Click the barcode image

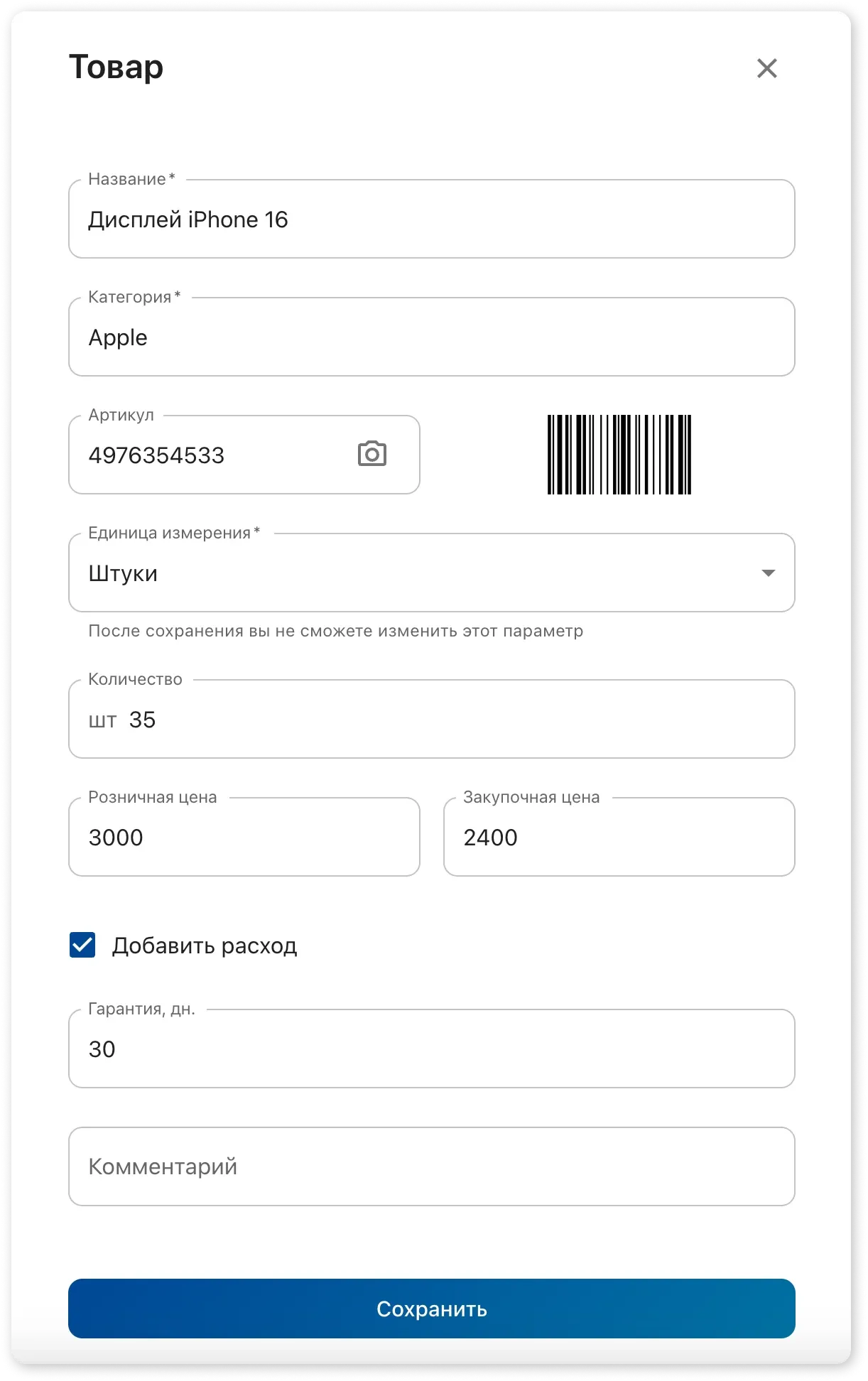coord(619,455)
